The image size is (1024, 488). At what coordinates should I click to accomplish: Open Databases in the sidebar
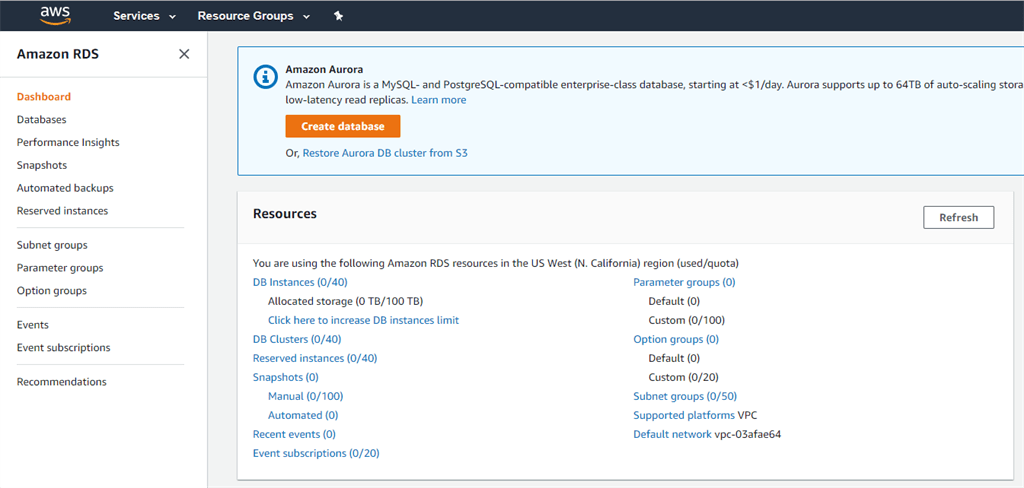pyautogui.click(x=42, y=120)
